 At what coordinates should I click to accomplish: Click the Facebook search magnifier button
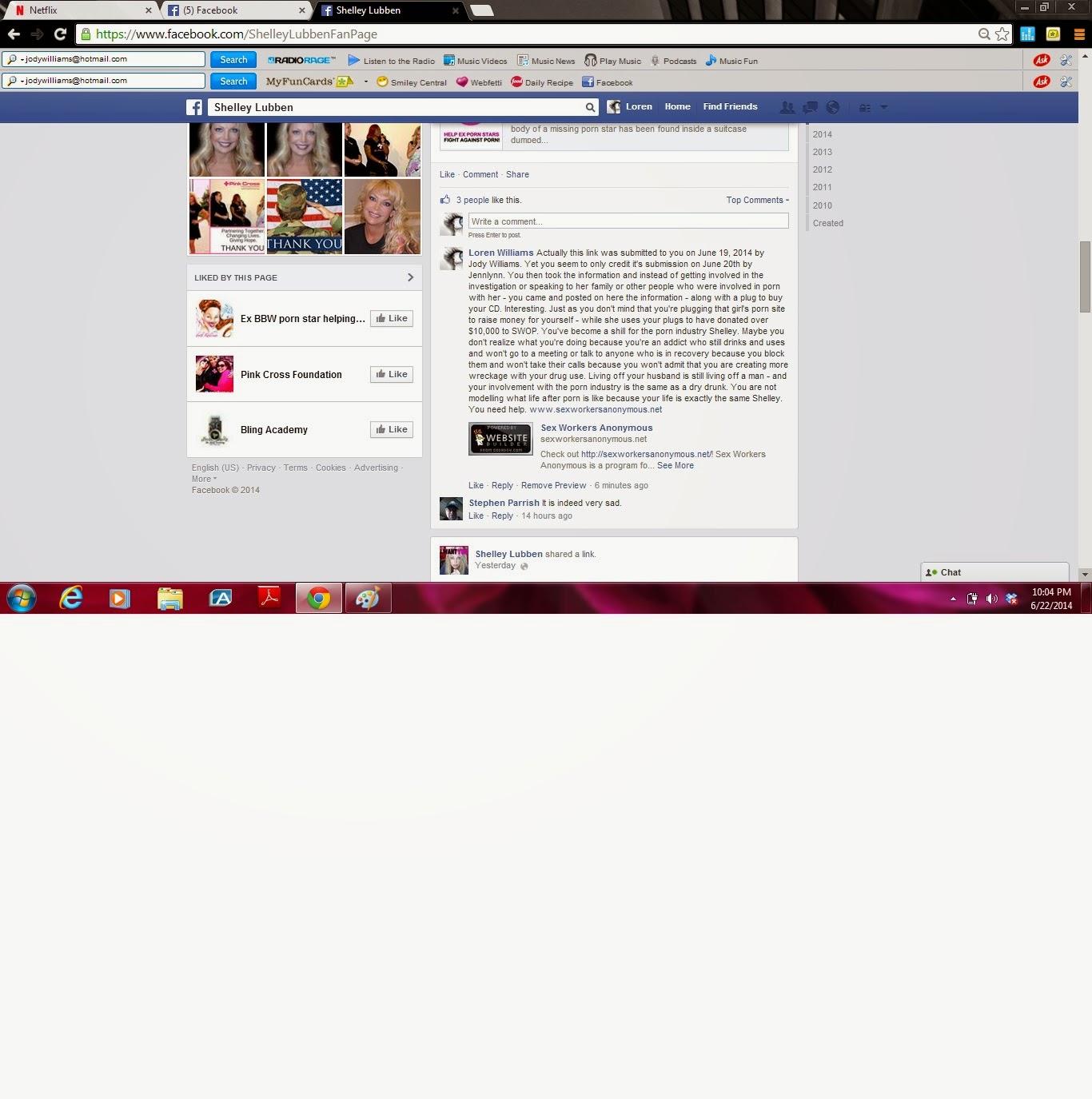(x=590, y=107)
